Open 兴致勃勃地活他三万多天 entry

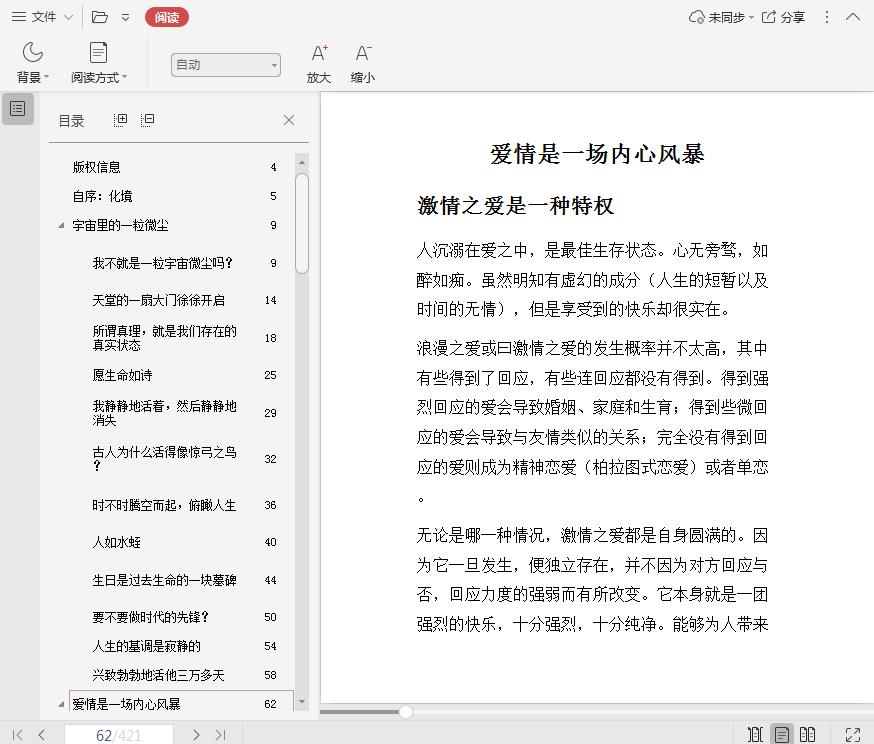(158, 675)
